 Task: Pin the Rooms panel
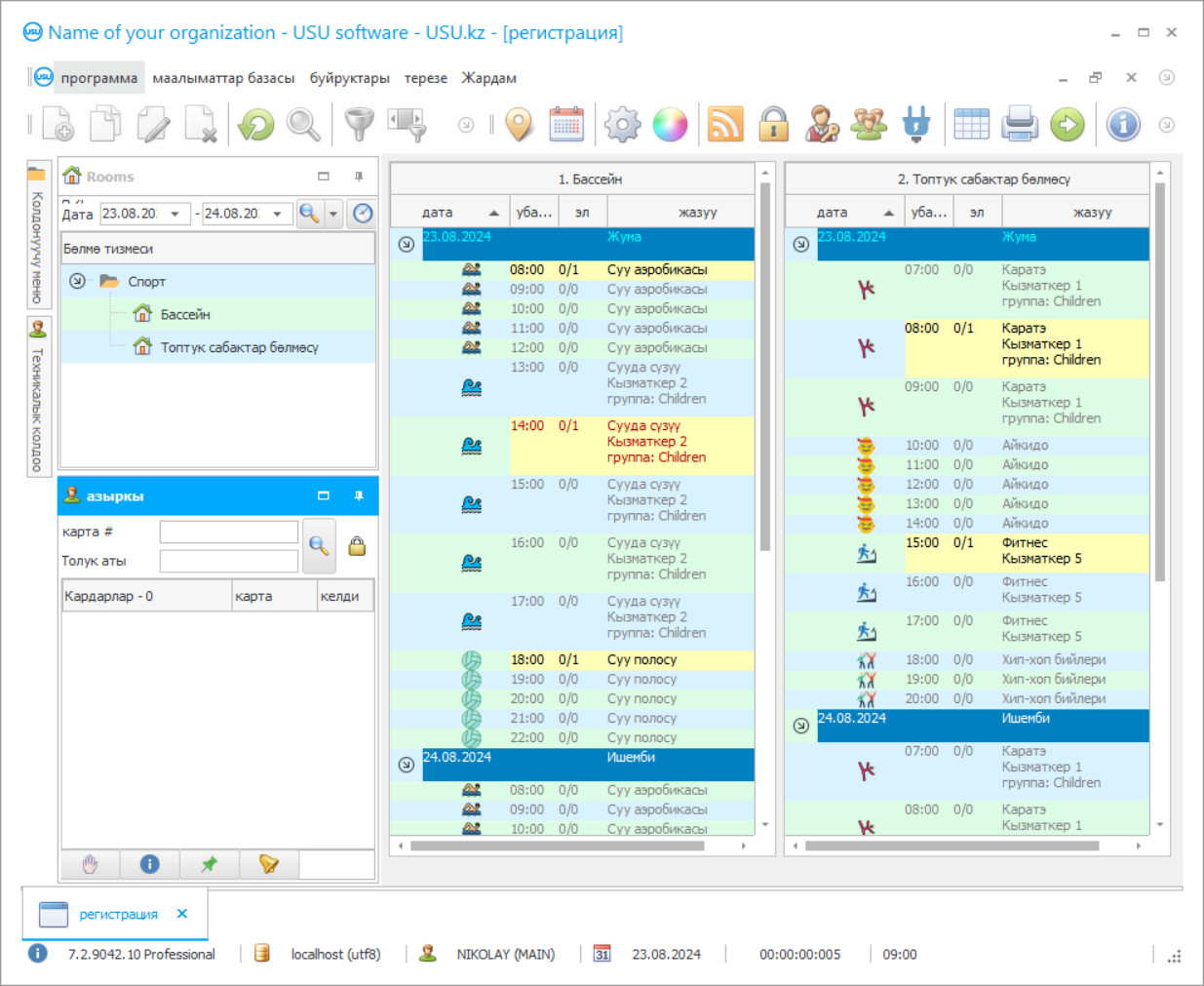pos(359,177)
